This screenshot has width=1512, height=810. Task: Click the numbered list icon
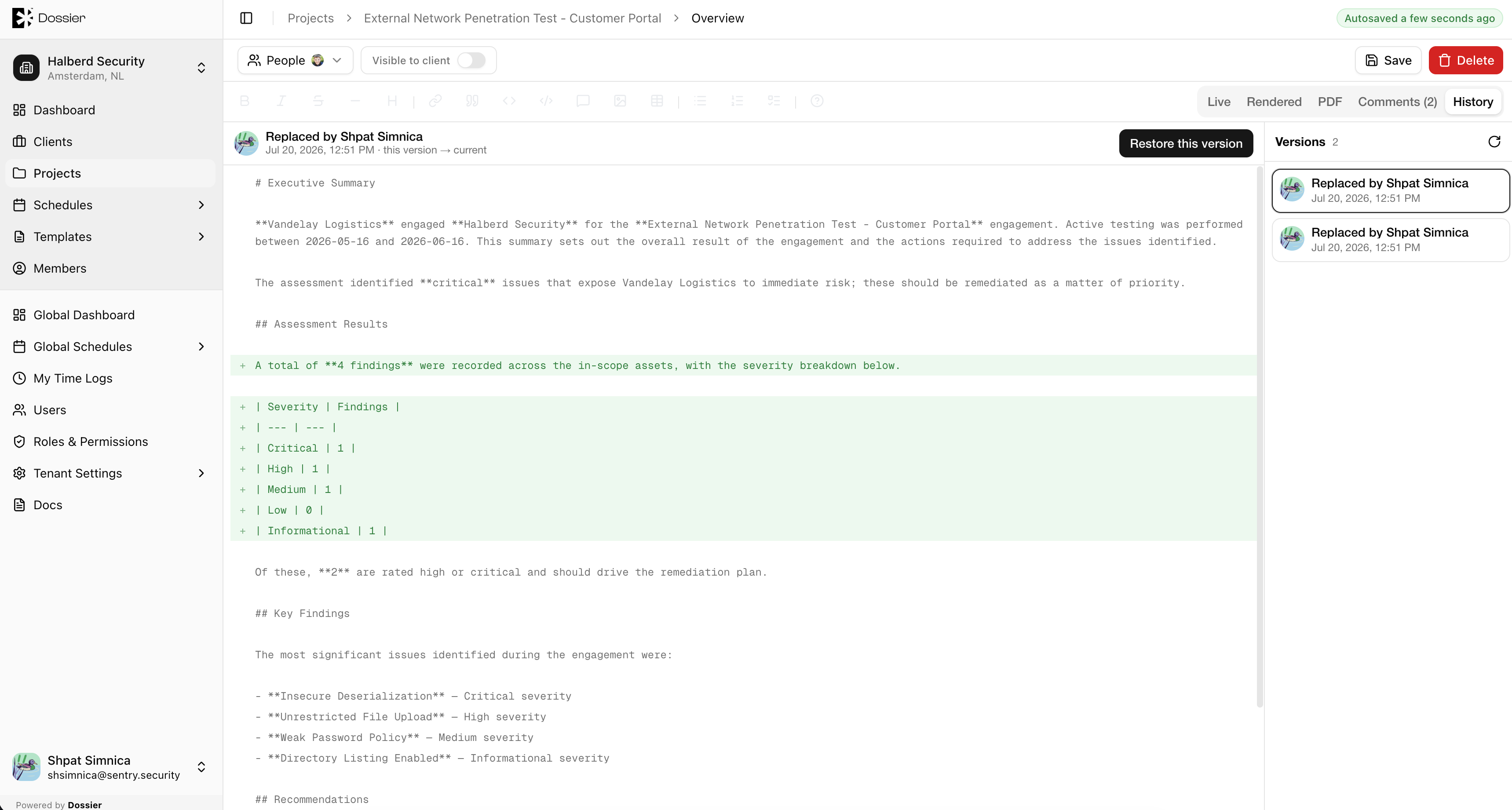click(737, 101)
